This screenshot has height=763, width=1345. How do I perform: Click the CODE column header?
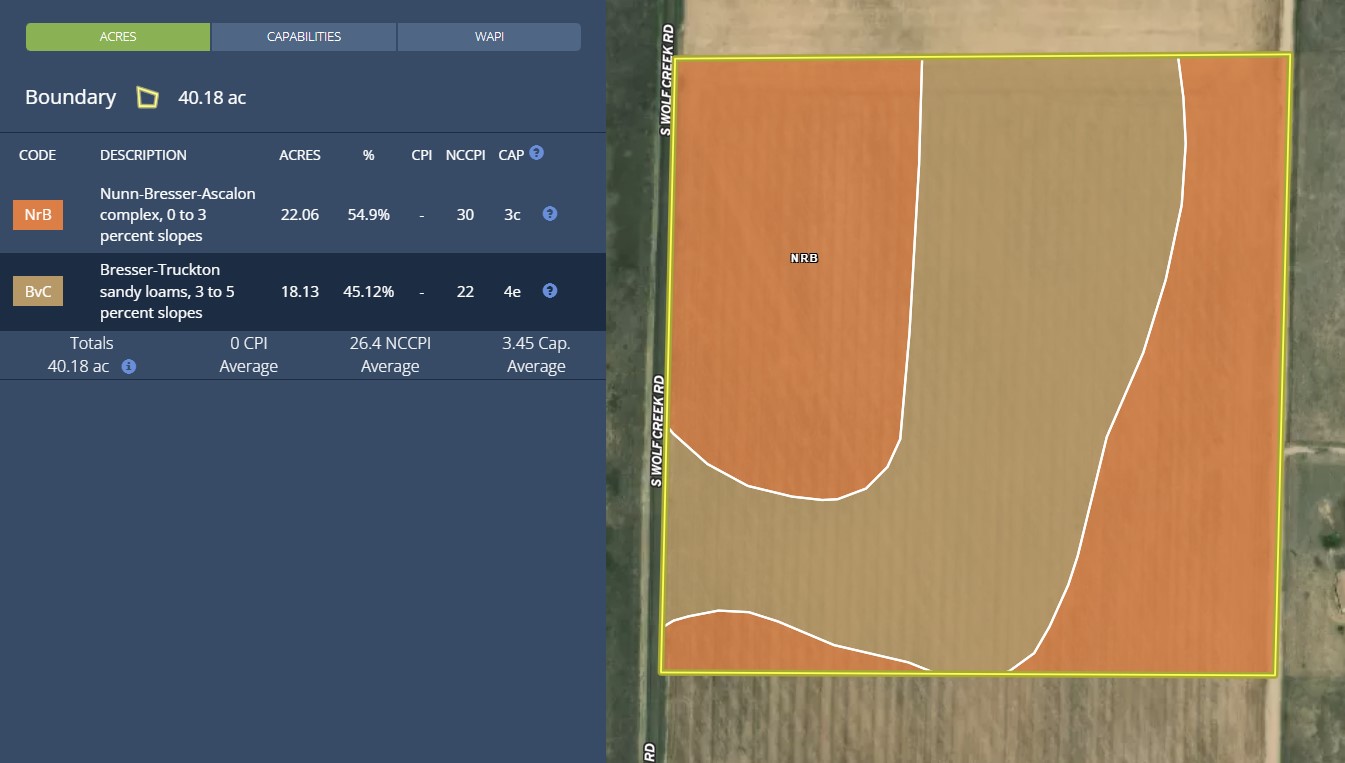pyautogui.click(x=38, y=155)
